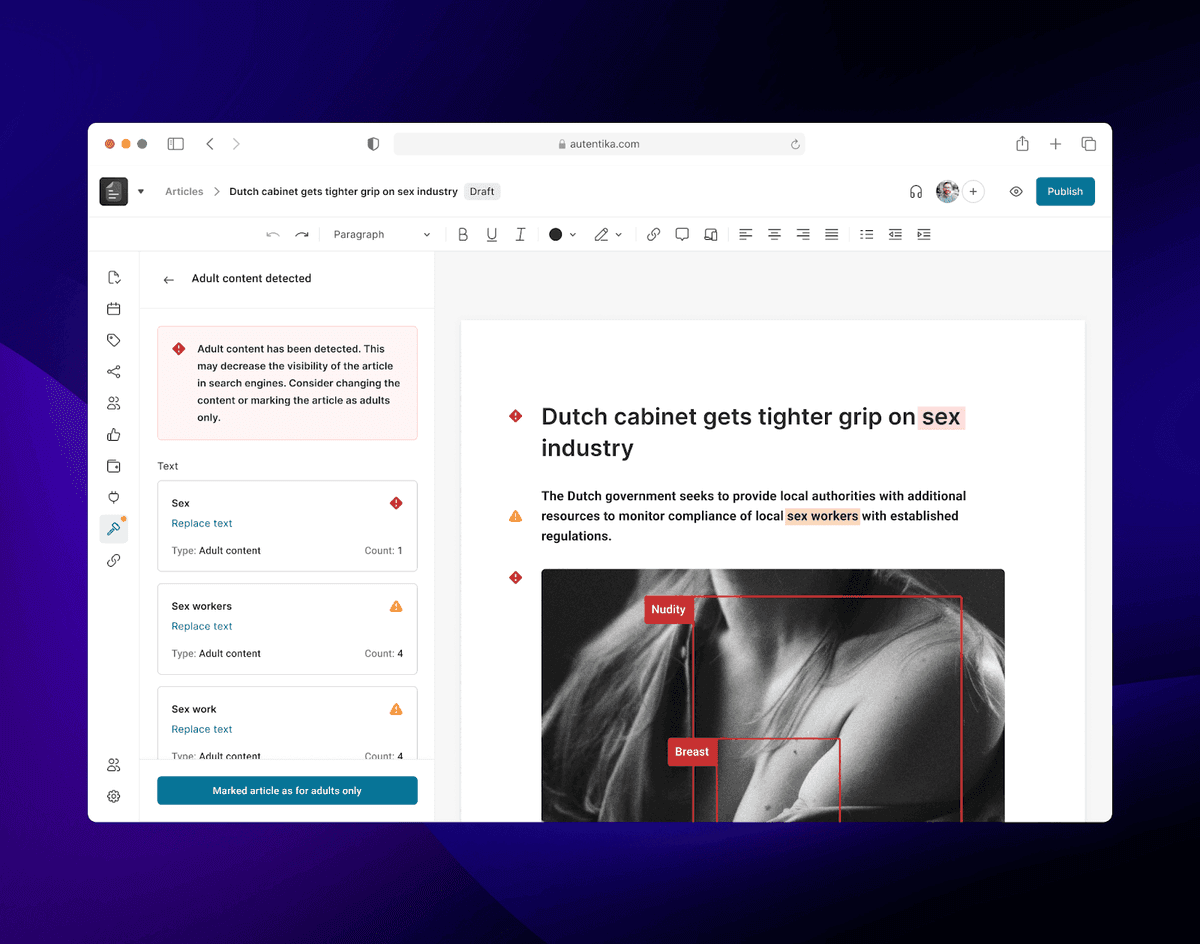The image size is (1200, 944).
Task: Click the Autentika app logo
Action: [114, 191]
